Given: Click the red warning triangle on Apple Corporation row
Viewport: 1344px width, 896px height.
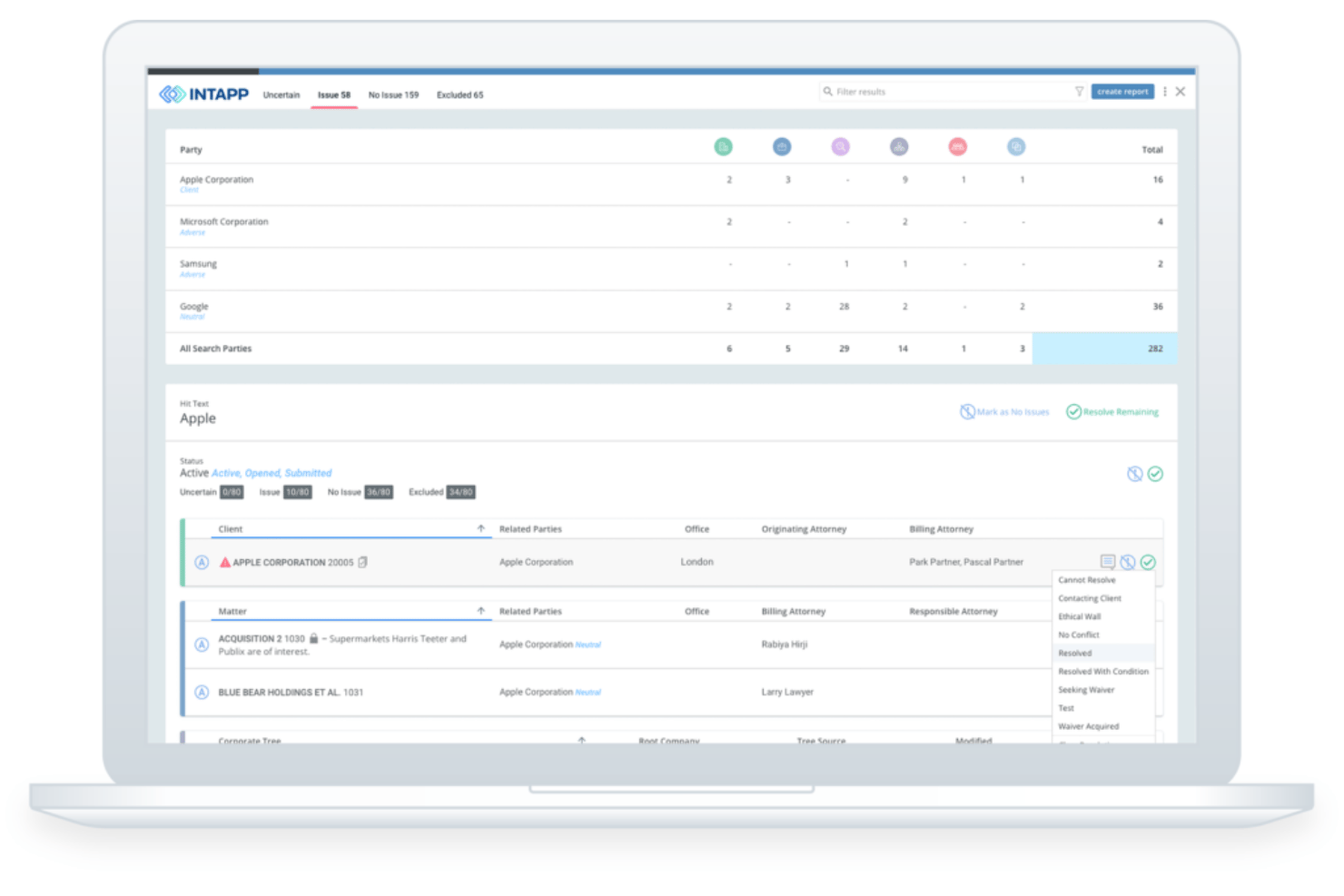Looking at the screenshot, I should 225,562.
